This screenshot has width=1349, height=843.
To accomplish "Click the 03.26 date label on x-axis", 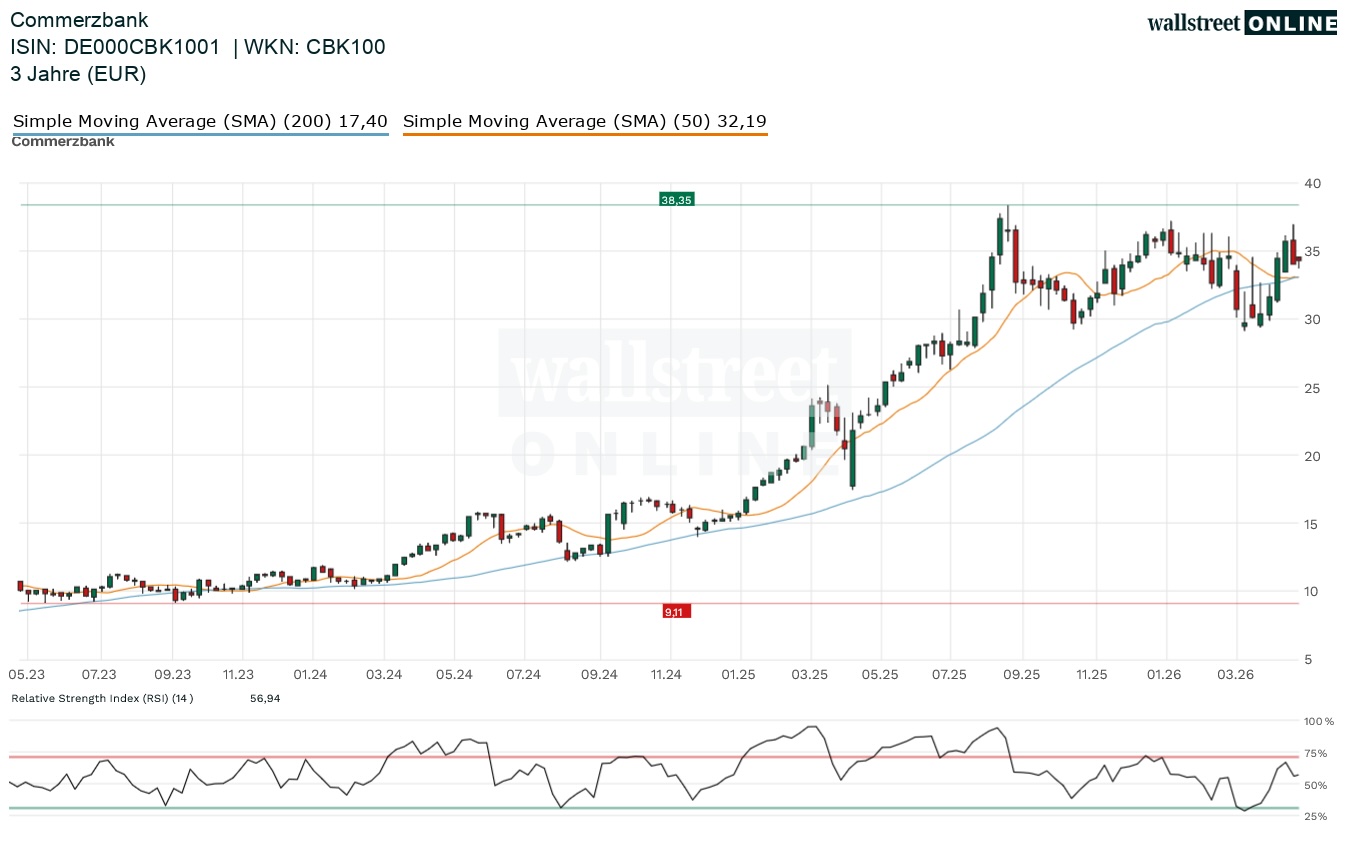I will pos(1237,675).
